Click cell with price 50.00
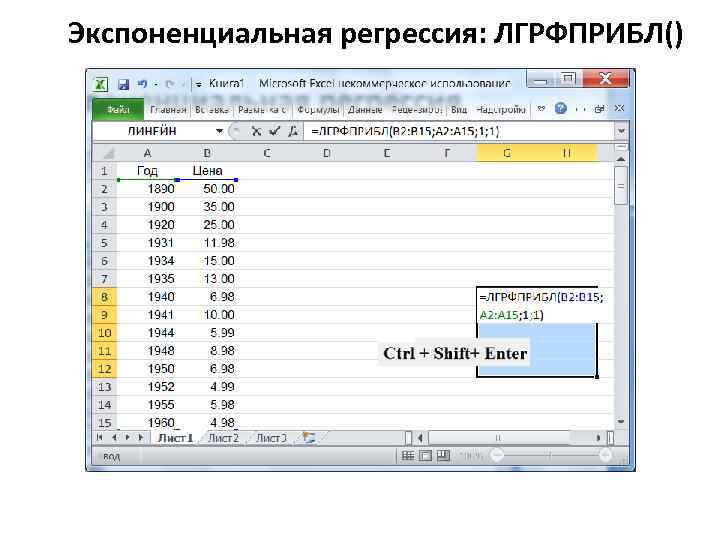The image size is (720, 540). tap(208, 189)
